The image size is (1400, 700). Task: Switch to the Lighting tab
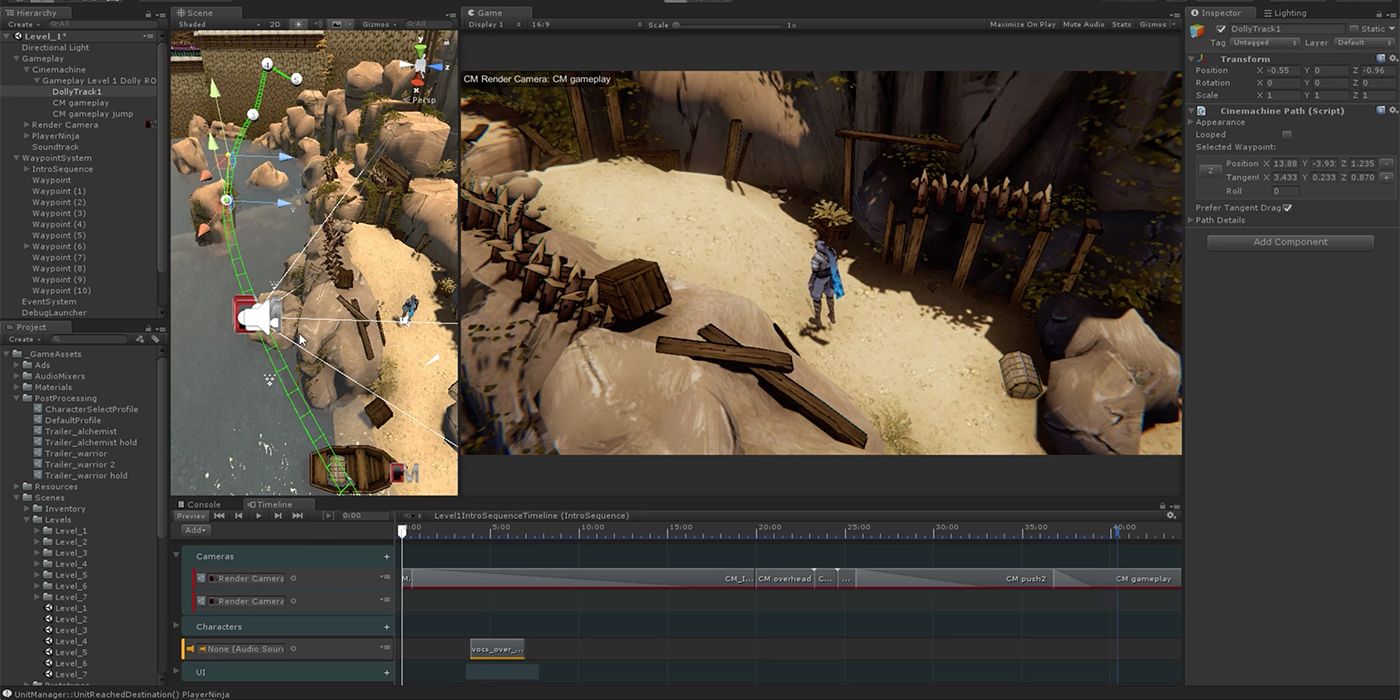tap(1286, 12)
